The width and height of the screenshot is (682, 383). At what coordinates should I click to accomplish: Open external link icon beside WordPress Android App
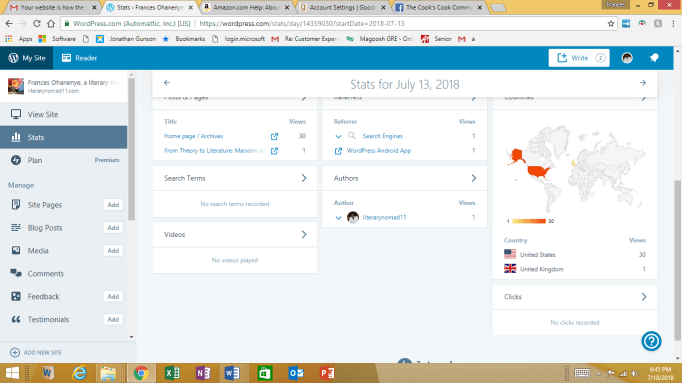338,151
